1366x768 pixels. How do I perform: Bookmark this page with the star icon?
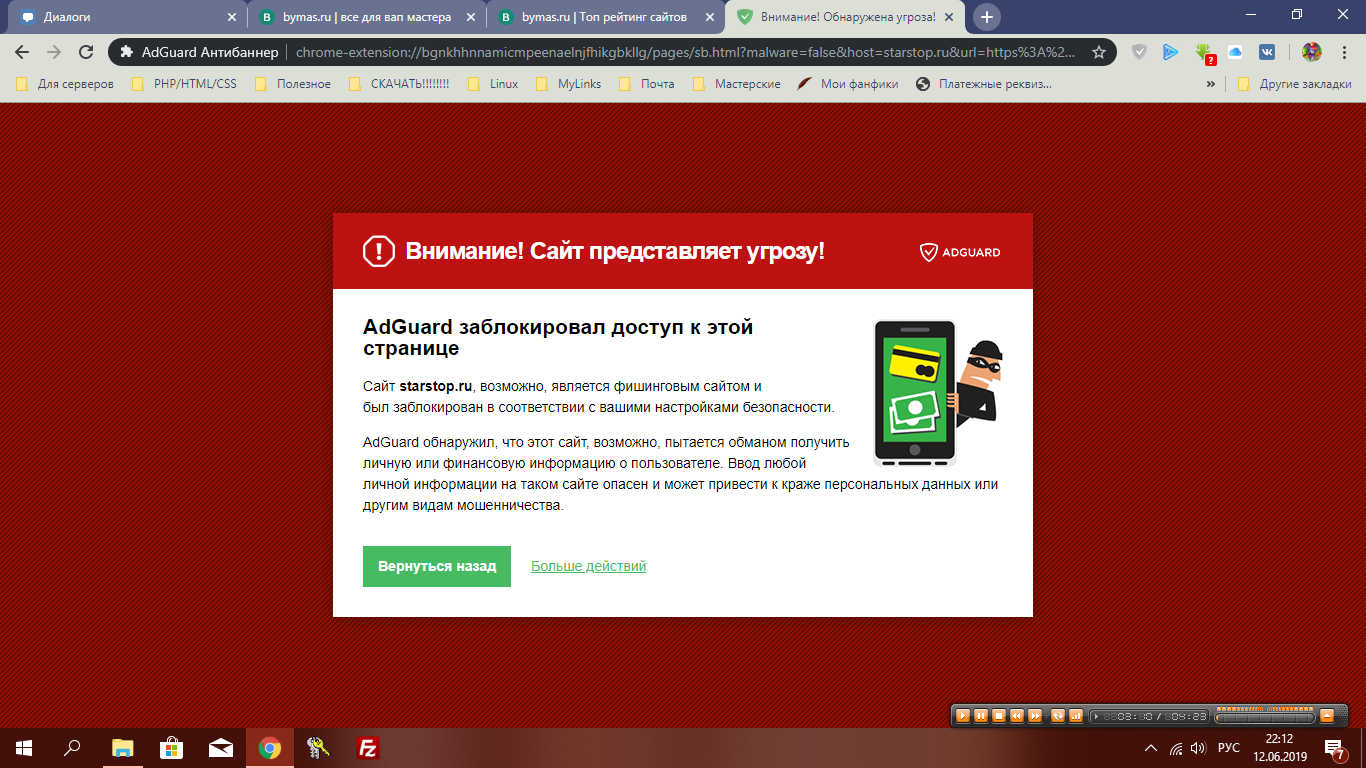tap(1098, 52)
